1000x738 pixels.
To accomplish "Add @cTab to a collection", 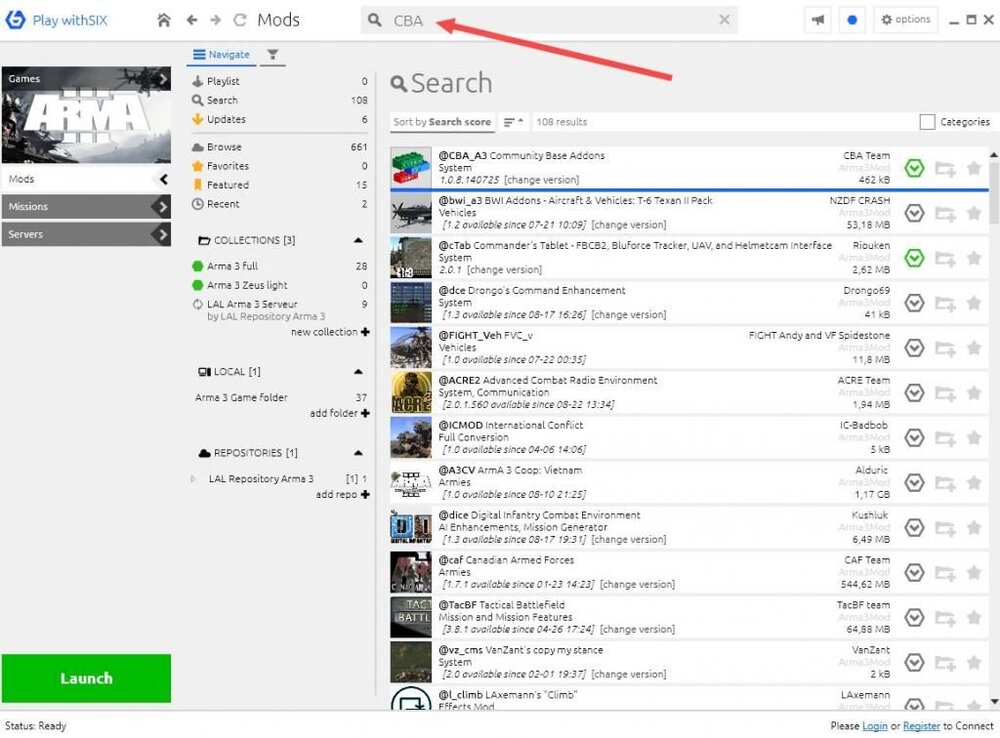I will click(945, 259).
